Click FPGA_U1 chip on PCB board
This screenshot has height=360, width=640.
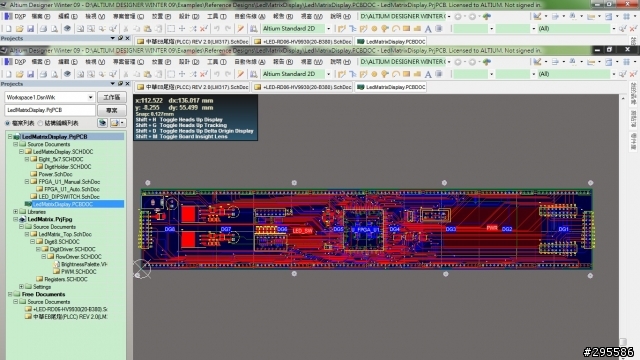364,230
